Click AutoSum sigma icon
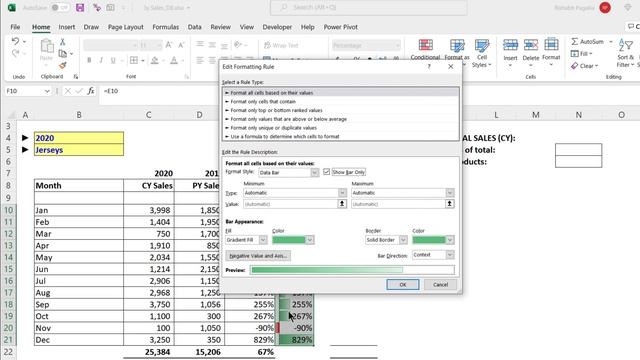Screen dimensions: 640x360 point(575,41)
